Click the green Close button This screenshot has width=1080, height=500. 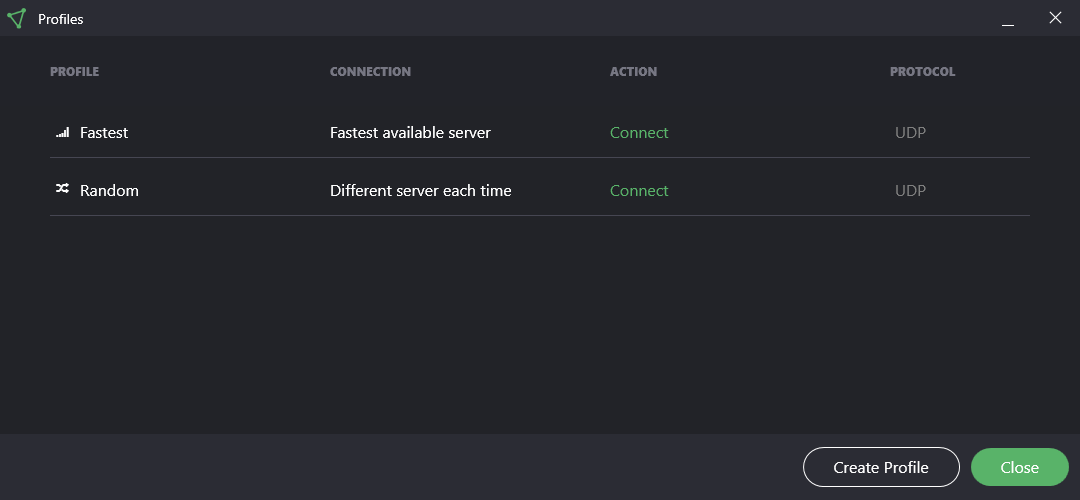[1019, 467]
